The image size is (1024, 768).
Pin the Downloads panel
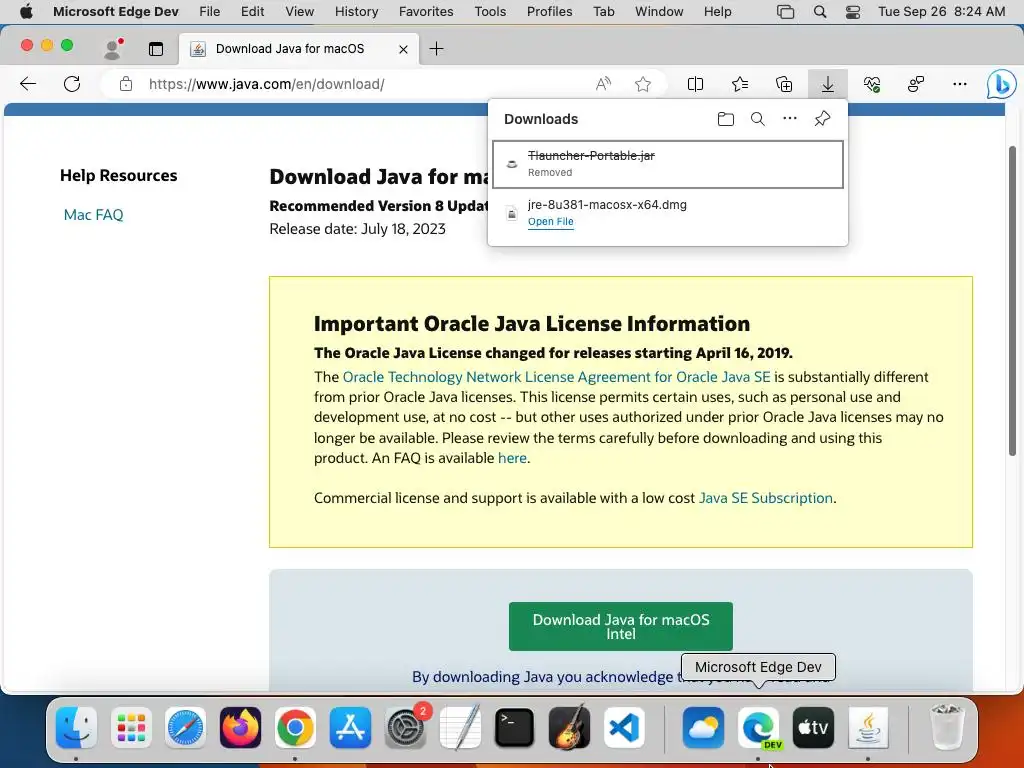tap(822, 119)
